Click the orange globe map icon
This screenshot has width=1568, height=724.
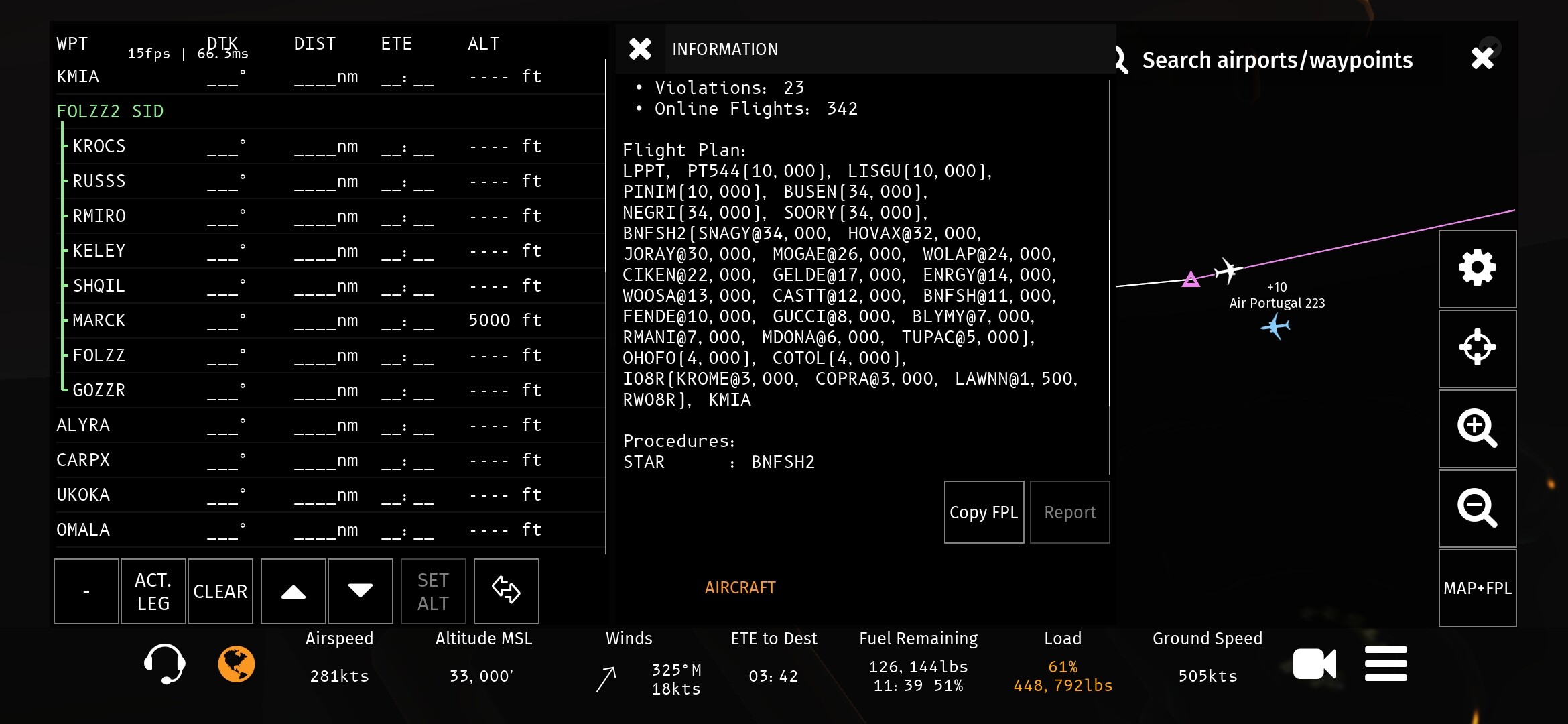coord(237,664)
